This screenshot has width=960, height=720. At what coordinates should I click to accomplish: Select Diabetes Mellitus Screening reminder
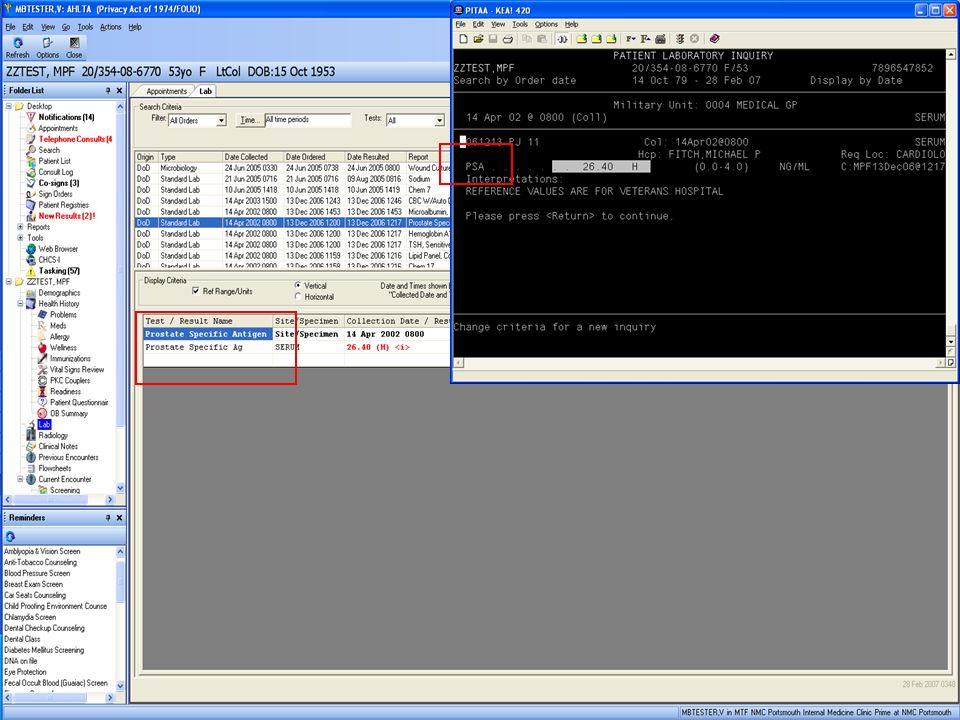pyautogui.click(x=44, y=650)
